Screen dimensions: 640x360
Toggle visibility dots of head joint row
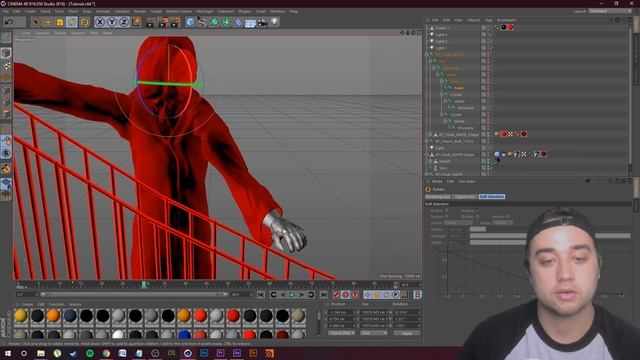[487, 88]
